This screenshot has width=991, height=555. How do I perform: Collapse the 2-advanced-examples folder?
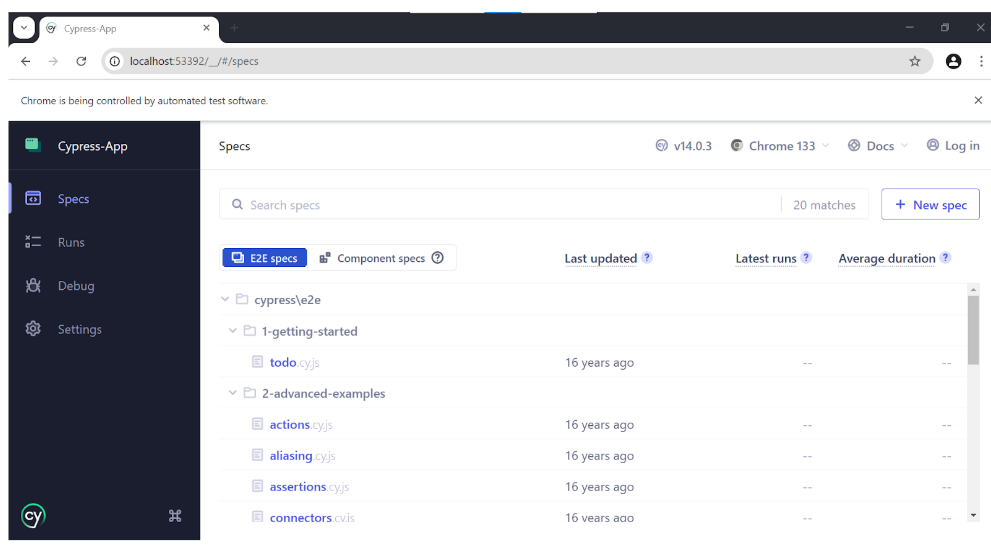point(233,393)
